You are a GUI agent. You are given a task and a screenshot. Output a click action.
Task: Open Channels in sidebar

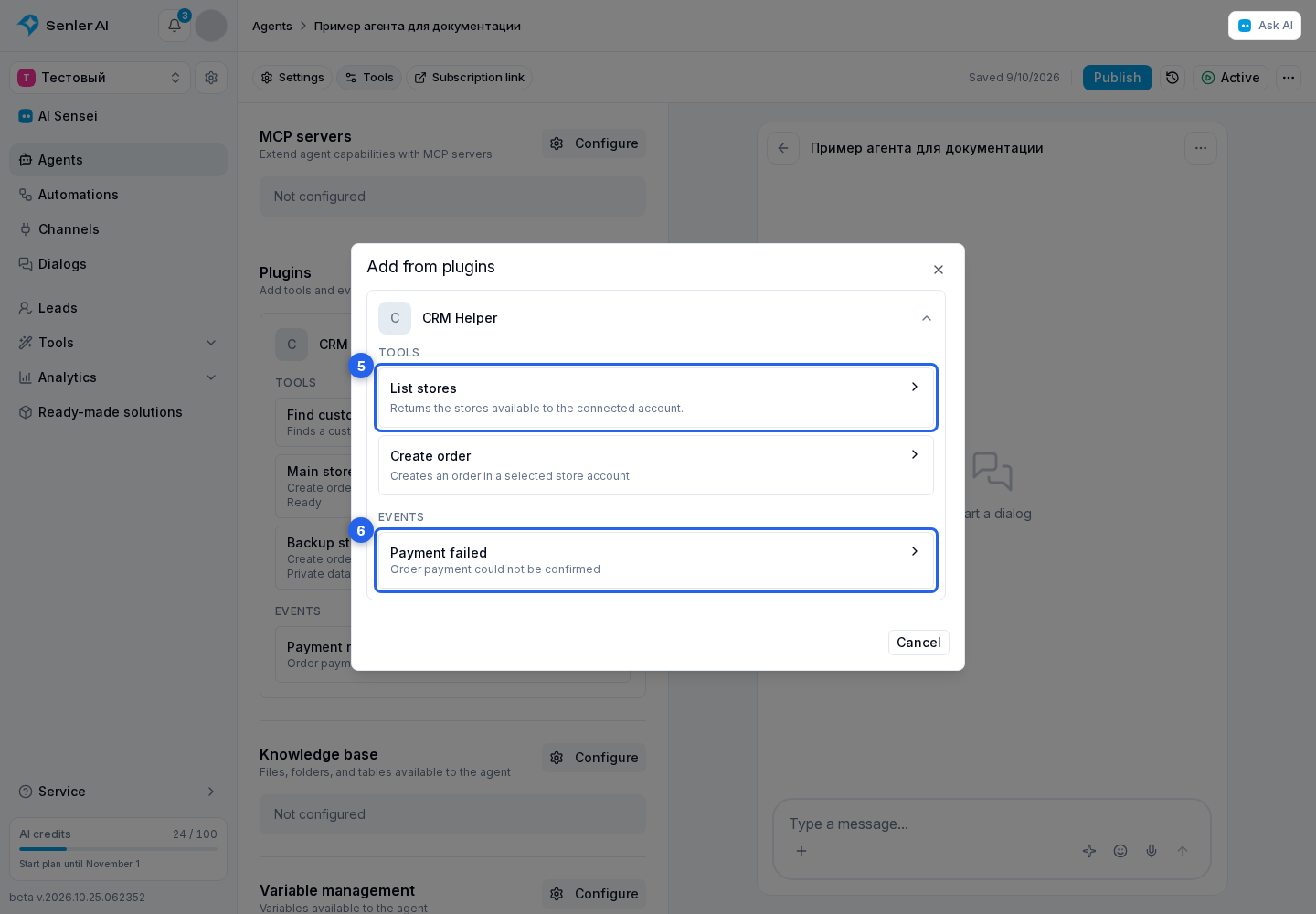click(119, 229)
